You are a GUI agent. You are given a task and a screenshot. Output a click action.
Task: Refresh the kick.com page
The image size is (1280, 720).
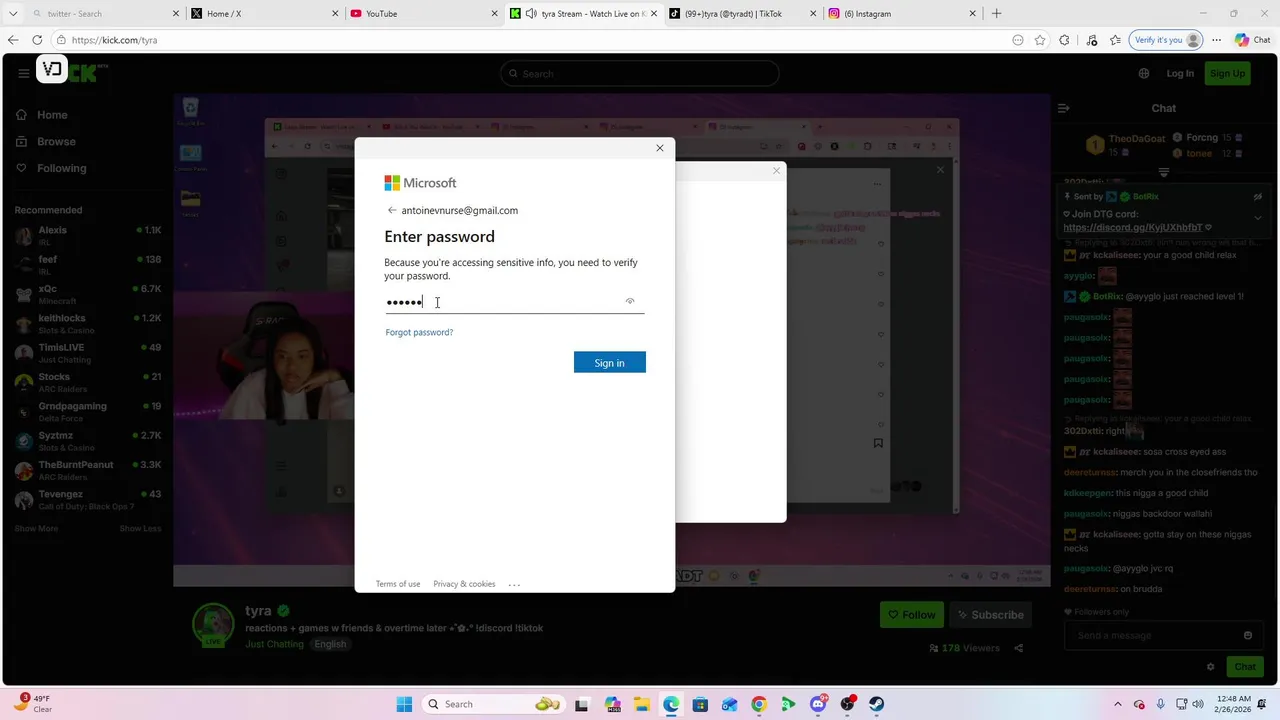tap(37, 40)
